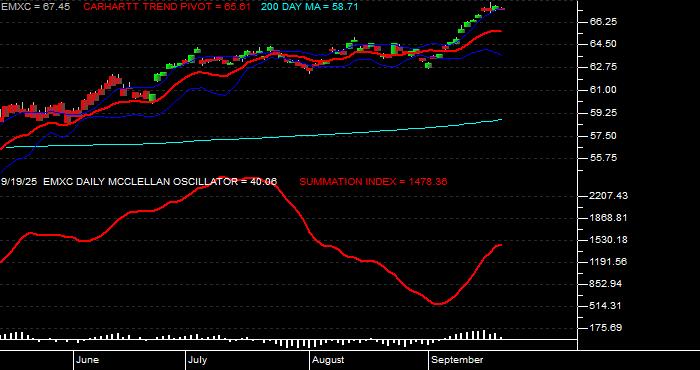This screenshot has height=370, width=700.
Task: Select the July month marker
Action: 197,360
